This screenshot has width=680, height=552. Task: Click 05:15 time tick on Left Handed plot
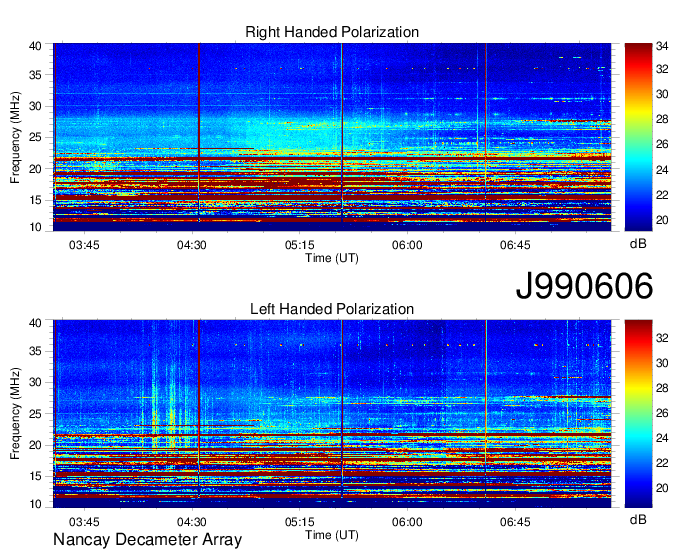tap(300, 522)
